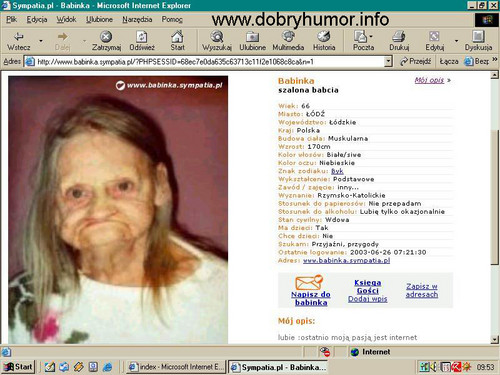Click the Babinka profile name heading
Screen dimensions: 500x375
[296, 81]
